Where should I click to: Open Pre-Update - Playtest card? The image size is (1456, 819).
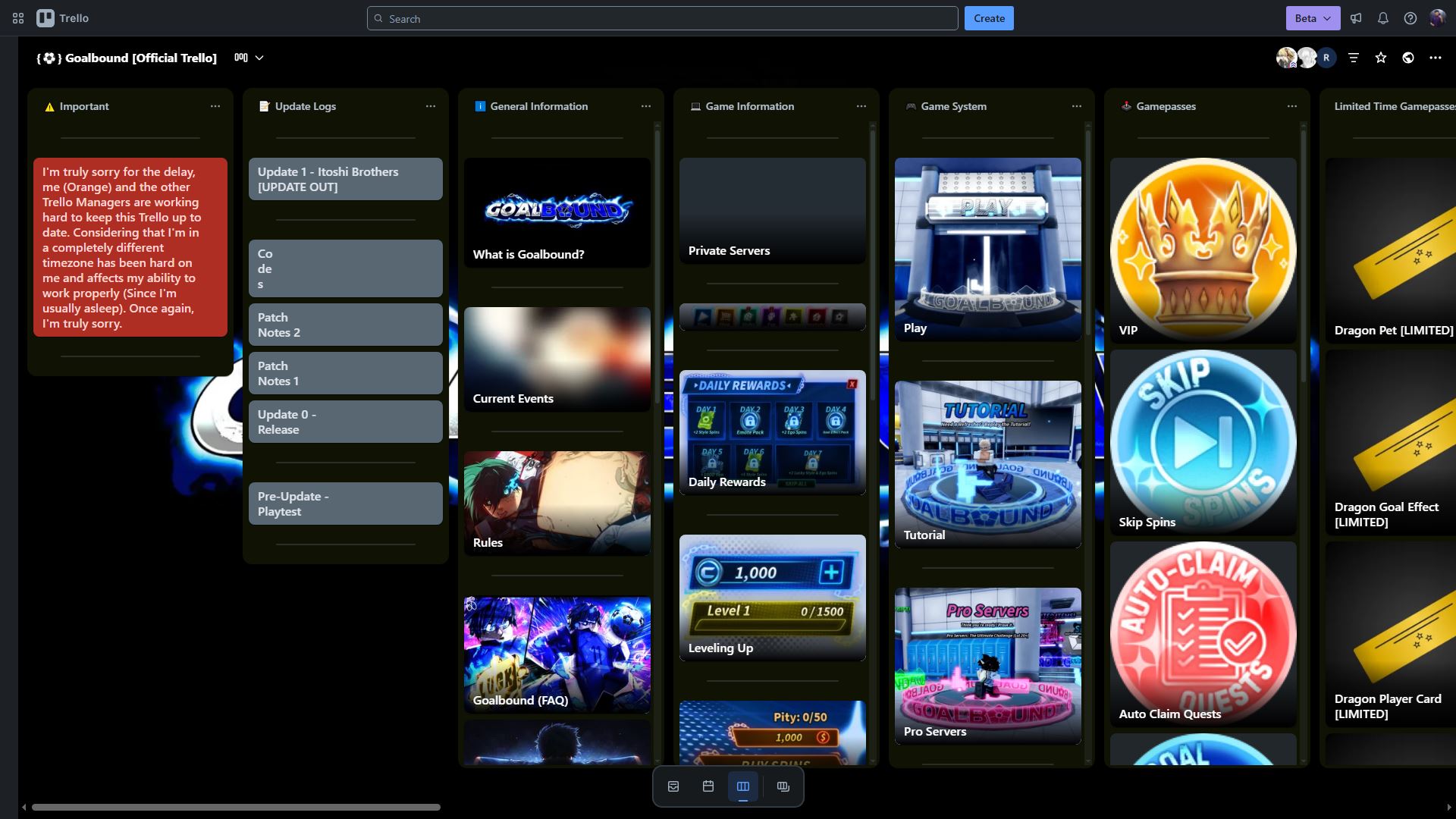(x=346, y=504)
